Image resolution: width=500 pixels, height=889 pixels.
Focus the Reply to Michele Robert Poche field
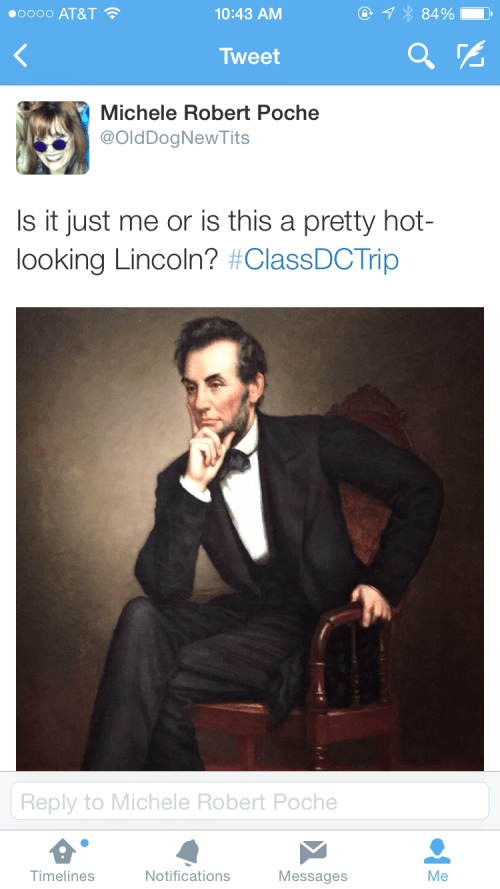point(250,802)
